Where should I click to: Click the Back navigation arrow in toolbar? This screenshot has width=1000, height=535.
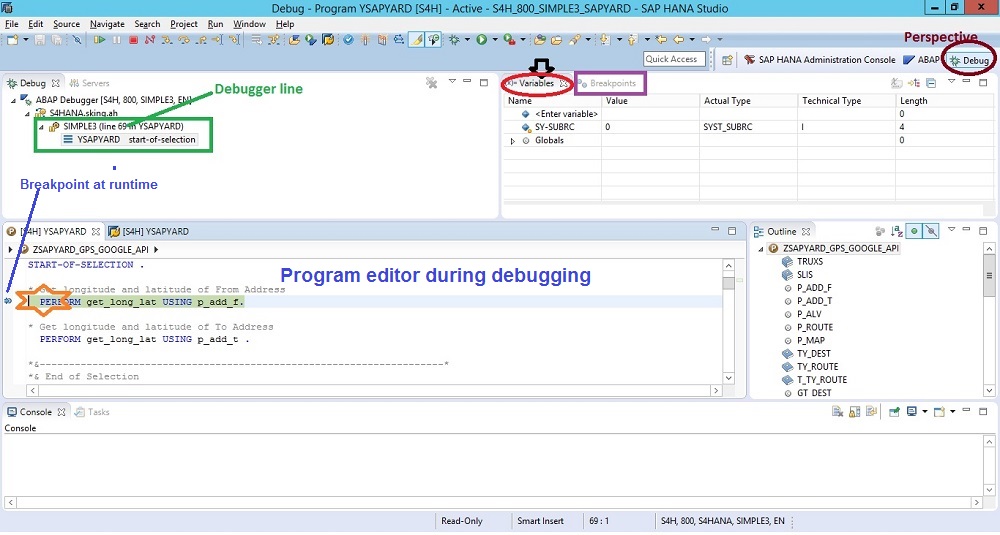click(x=679, y=40)
